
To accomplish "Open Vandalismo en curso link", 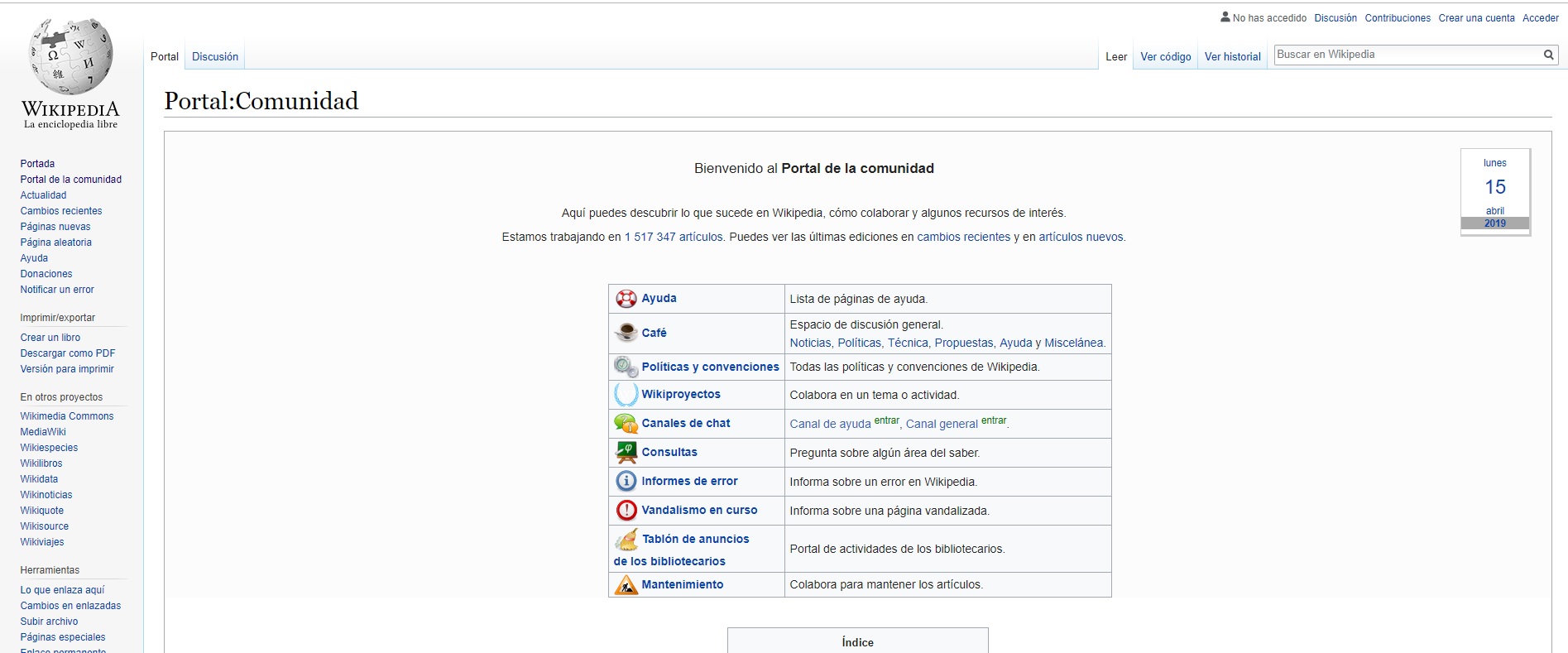I will 700,510.
